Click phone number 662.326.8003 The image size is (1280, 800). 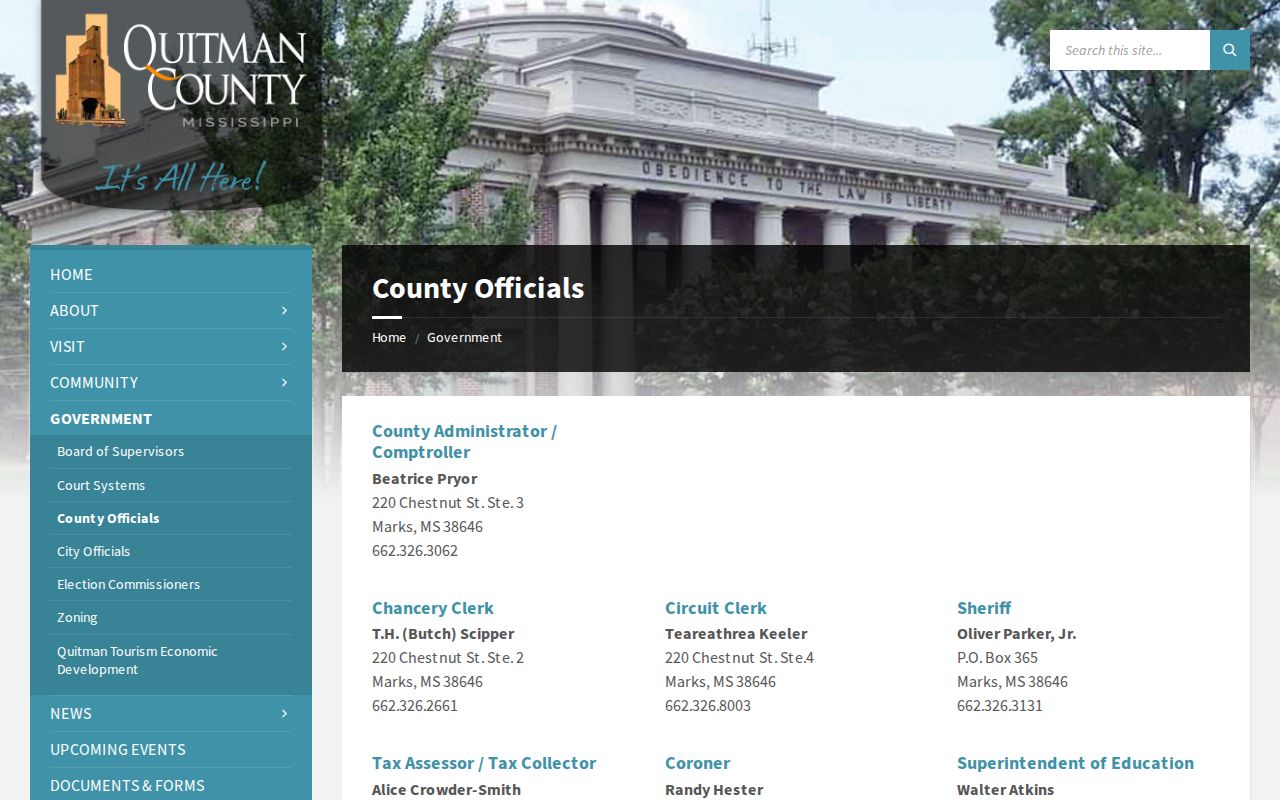(x=708, y=706)
